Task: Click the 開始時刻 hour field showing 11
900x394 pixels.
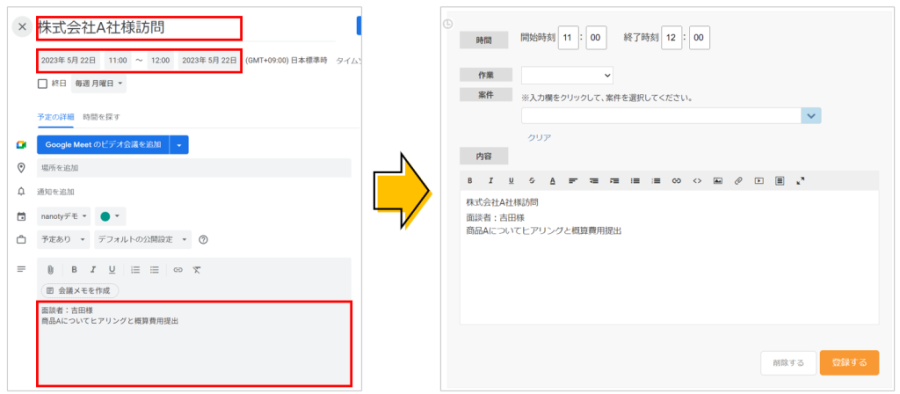Action: 568,38
